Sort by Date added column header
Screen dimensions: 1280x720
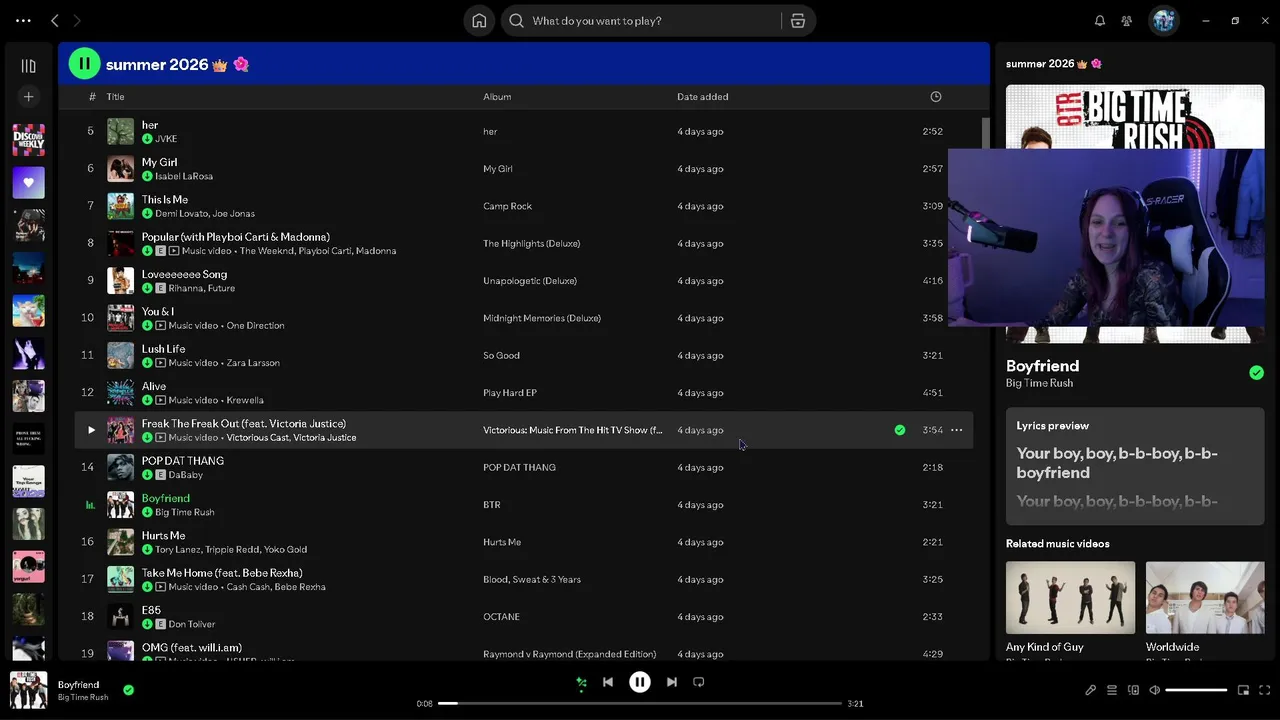(x=702, y=97)
